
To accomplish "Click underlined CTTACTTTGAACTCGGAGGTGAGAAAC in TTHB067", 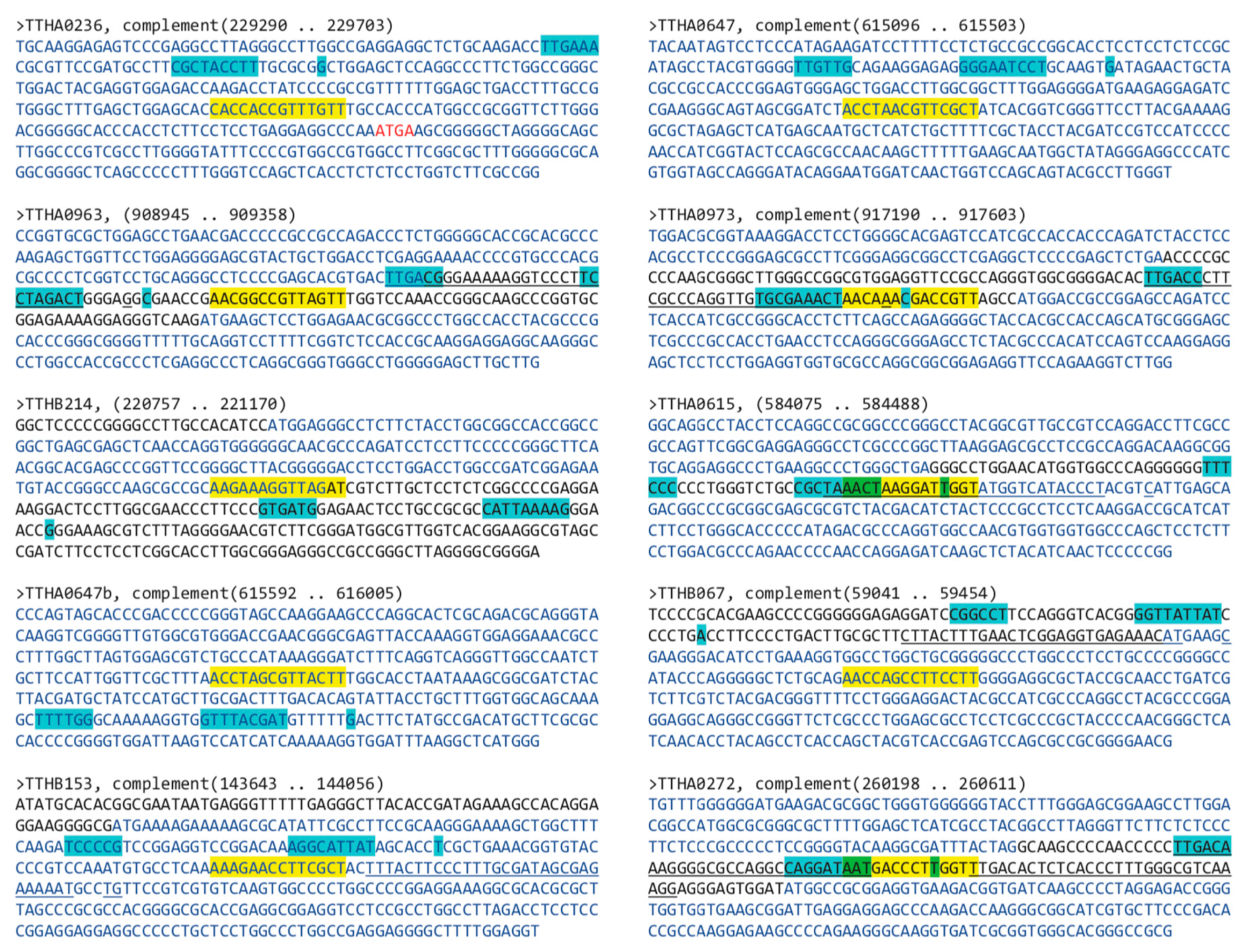I will coord(1031,636).
